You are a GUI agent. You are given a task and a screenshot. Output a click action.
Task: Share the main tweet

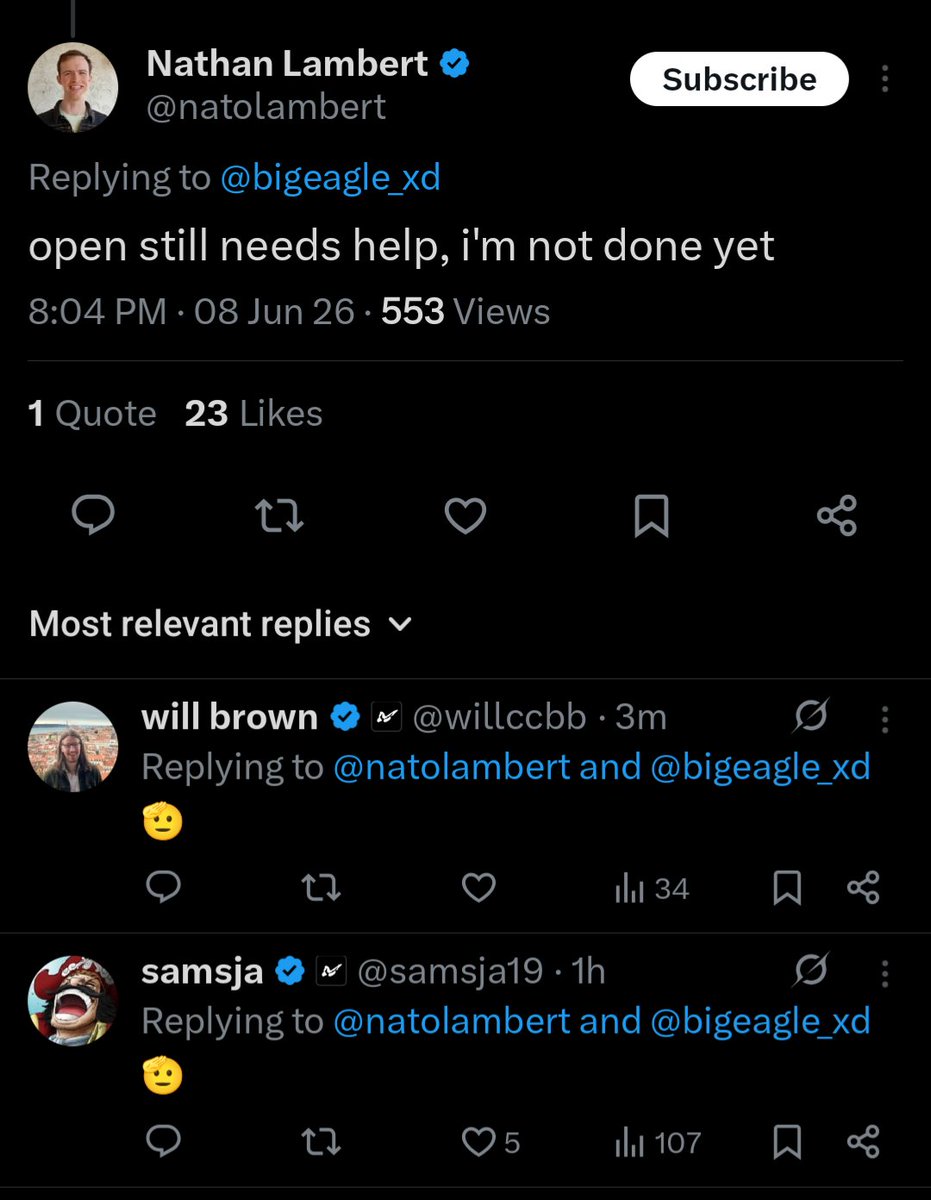pyautogui.click(x=837, y=516)
